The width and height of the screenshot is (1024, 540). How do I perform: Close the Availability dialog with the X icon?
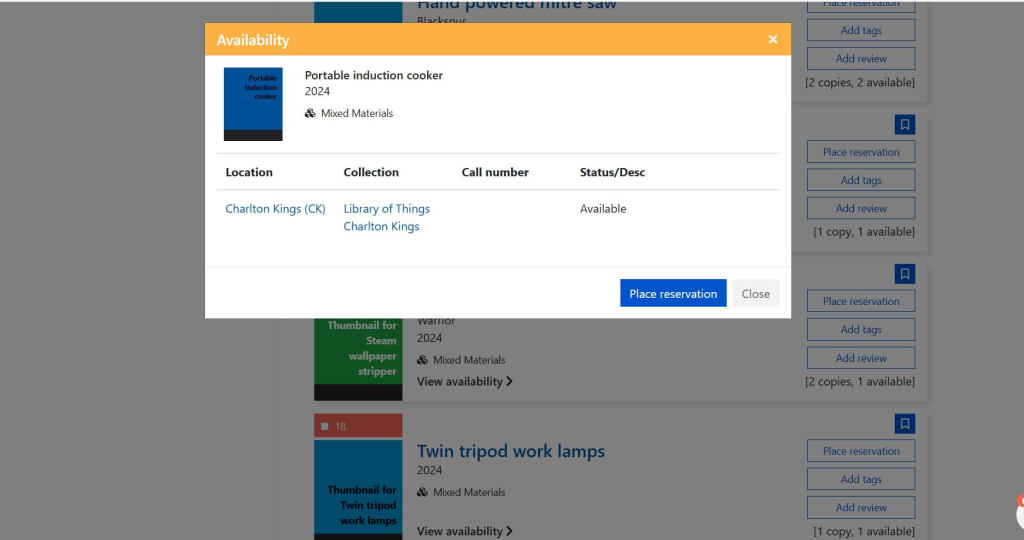tap(772, 40)
